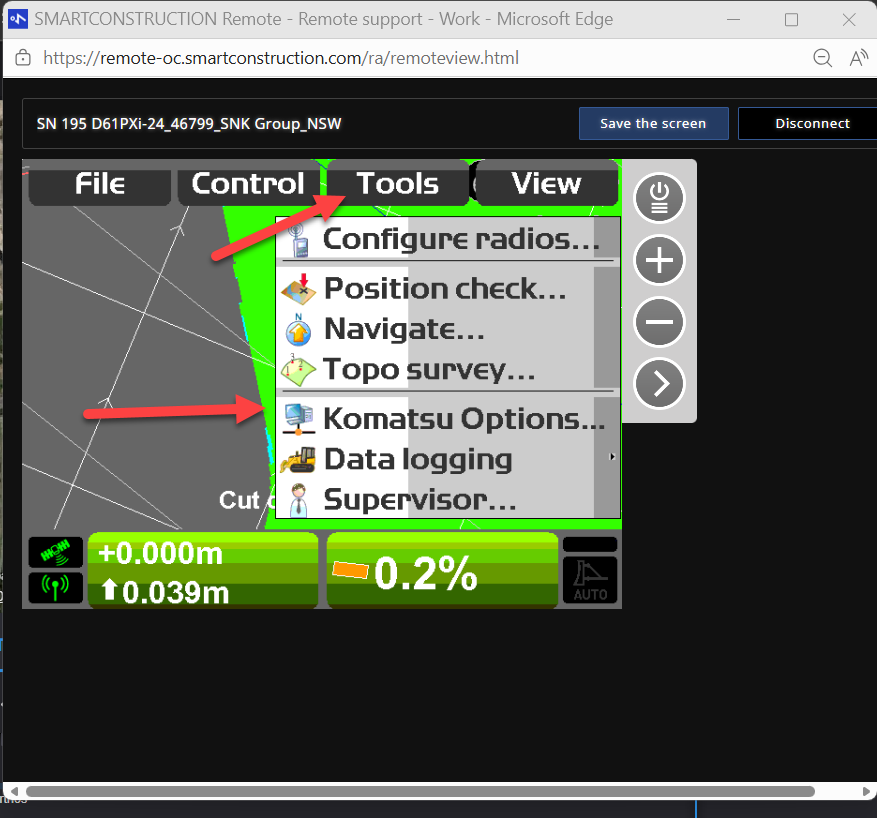Click the Position check map icon
Image resolution: width=877 pixels, height=818 pixels.
299,289
